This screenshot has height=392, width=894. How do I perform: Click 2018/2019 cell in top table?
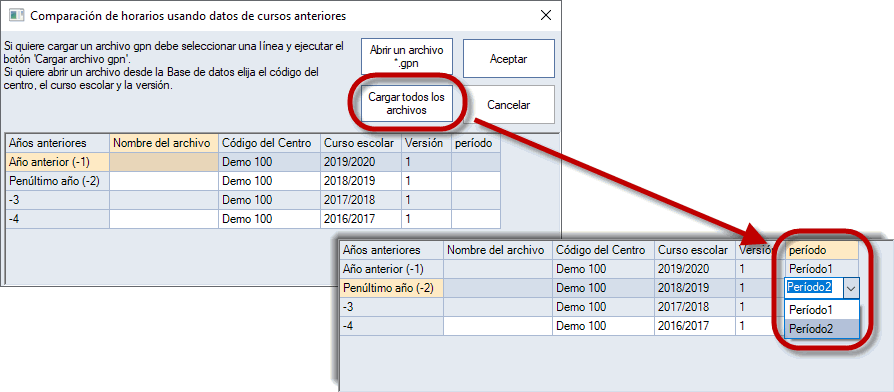coord(361,181)
